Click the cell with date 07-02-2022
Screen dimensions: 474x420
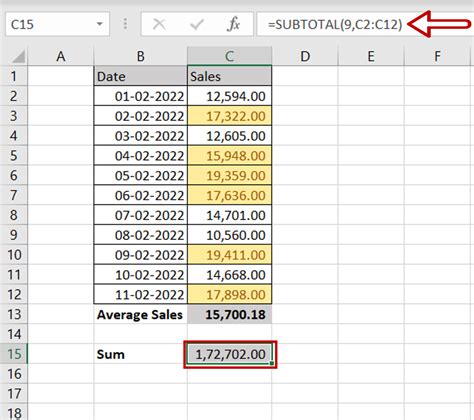[x=141, y=215]
